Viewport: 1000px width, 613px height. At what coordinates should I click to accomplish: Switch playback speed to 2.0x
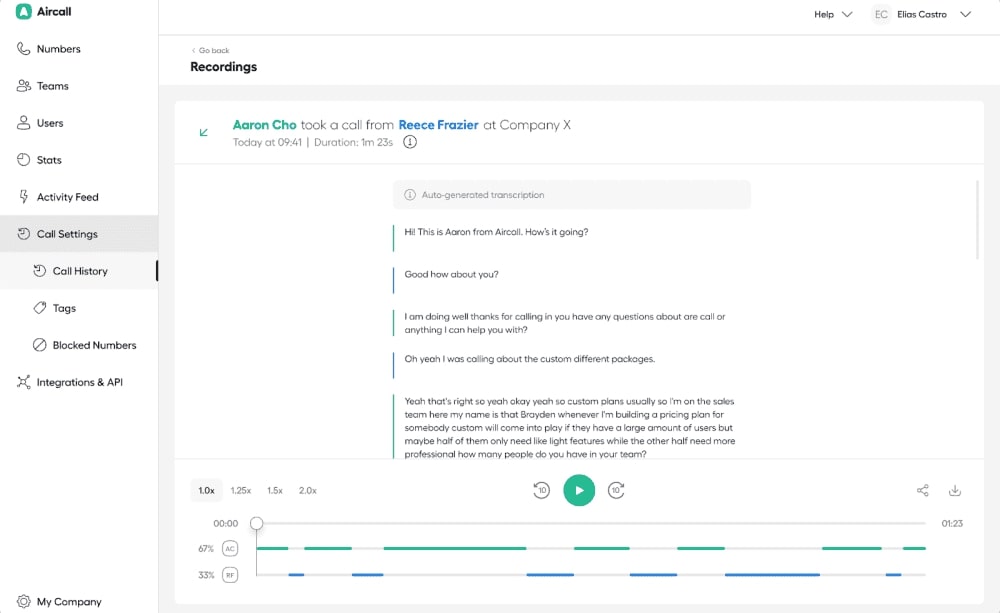coord(307,490)
